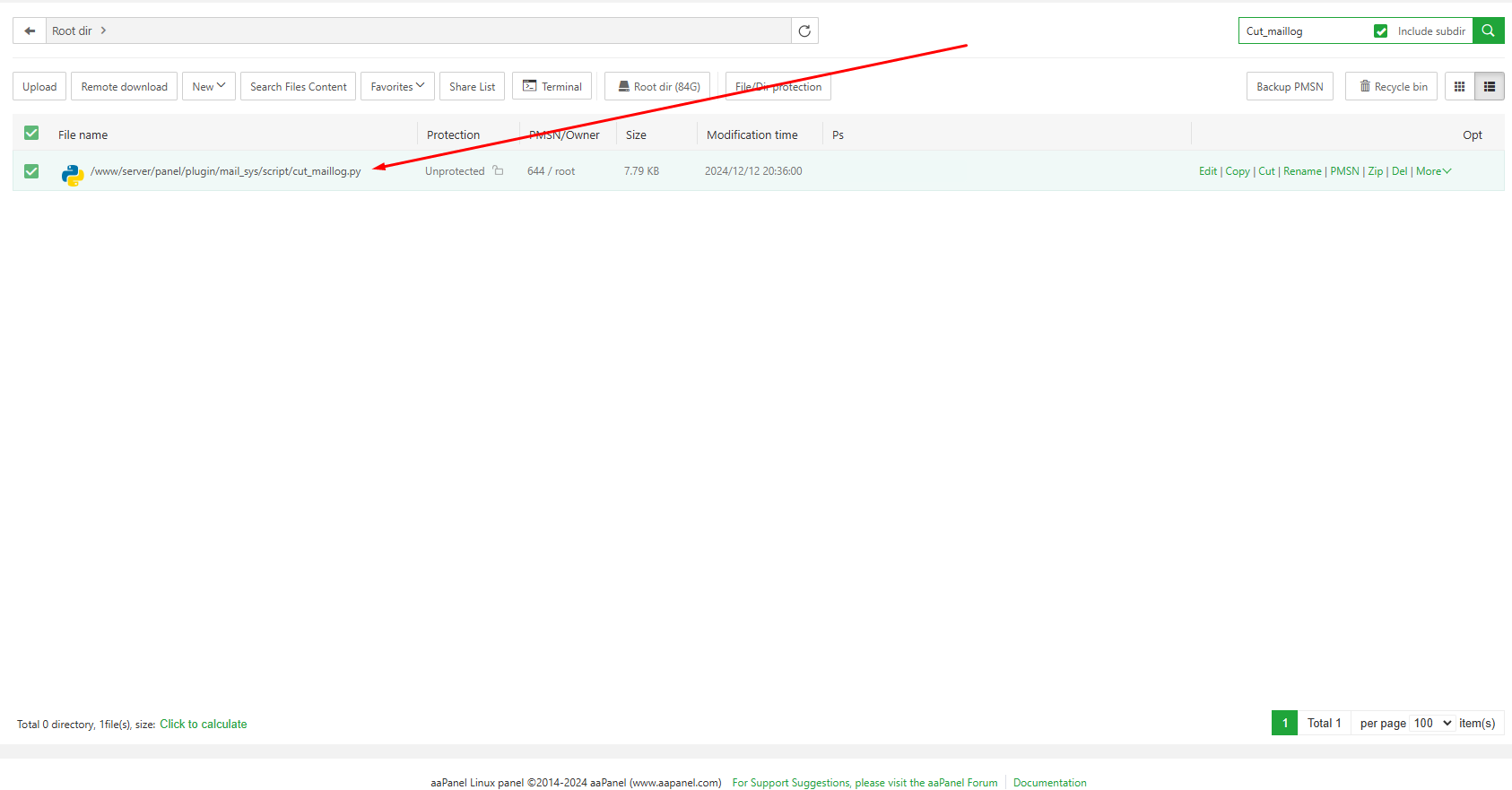Click the PMSN/Owner column header
Viewport: 1512px width, 790px height.
click(x=564, y=135)
